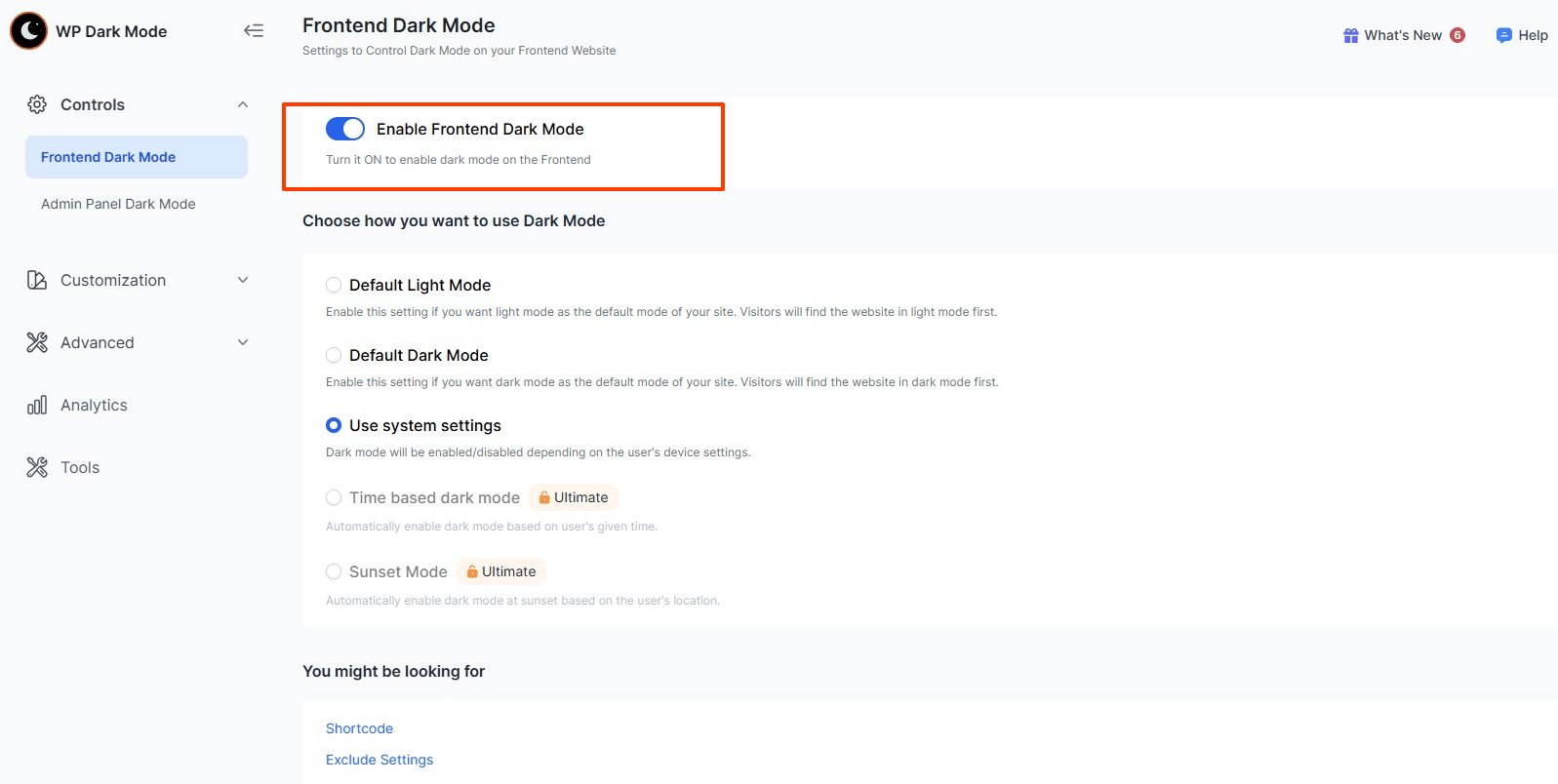Open the Exclude Settings link
Image resolution: width=1558 pixels, height=784 pixels.
click(380, 760)
